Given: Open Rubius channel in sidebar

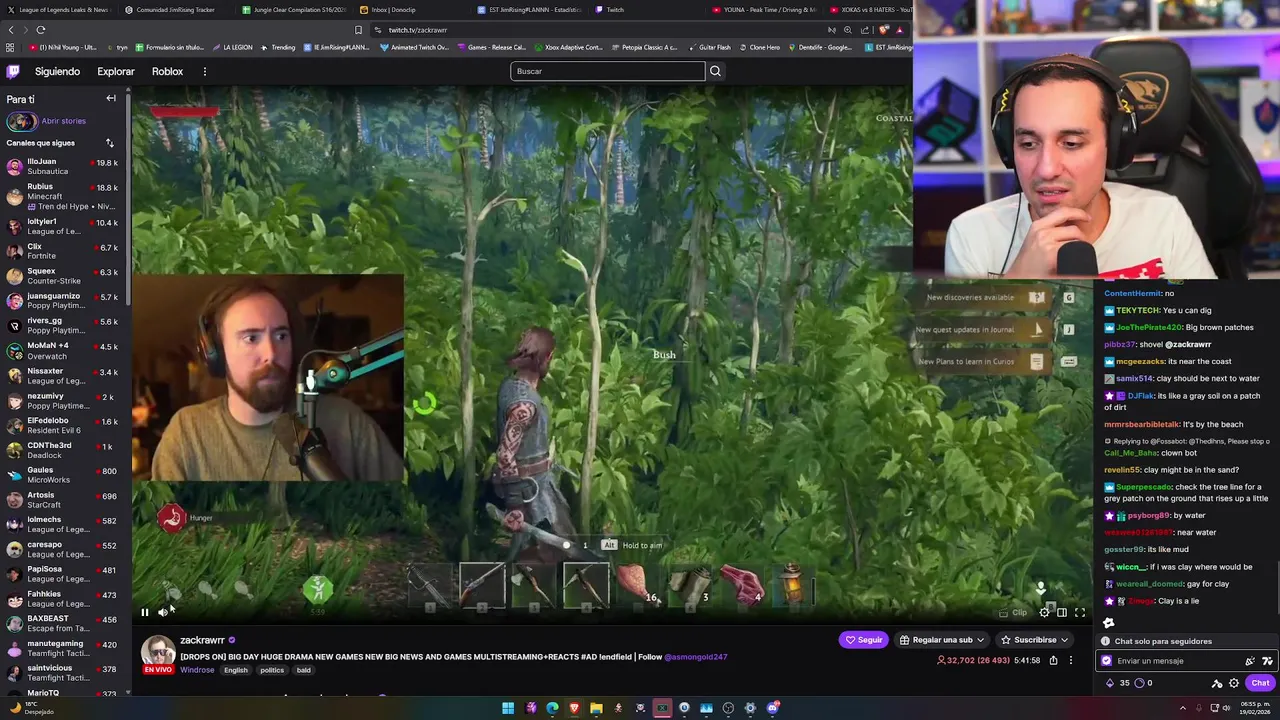Looking at the screenshot, I should tap(63, 196).
